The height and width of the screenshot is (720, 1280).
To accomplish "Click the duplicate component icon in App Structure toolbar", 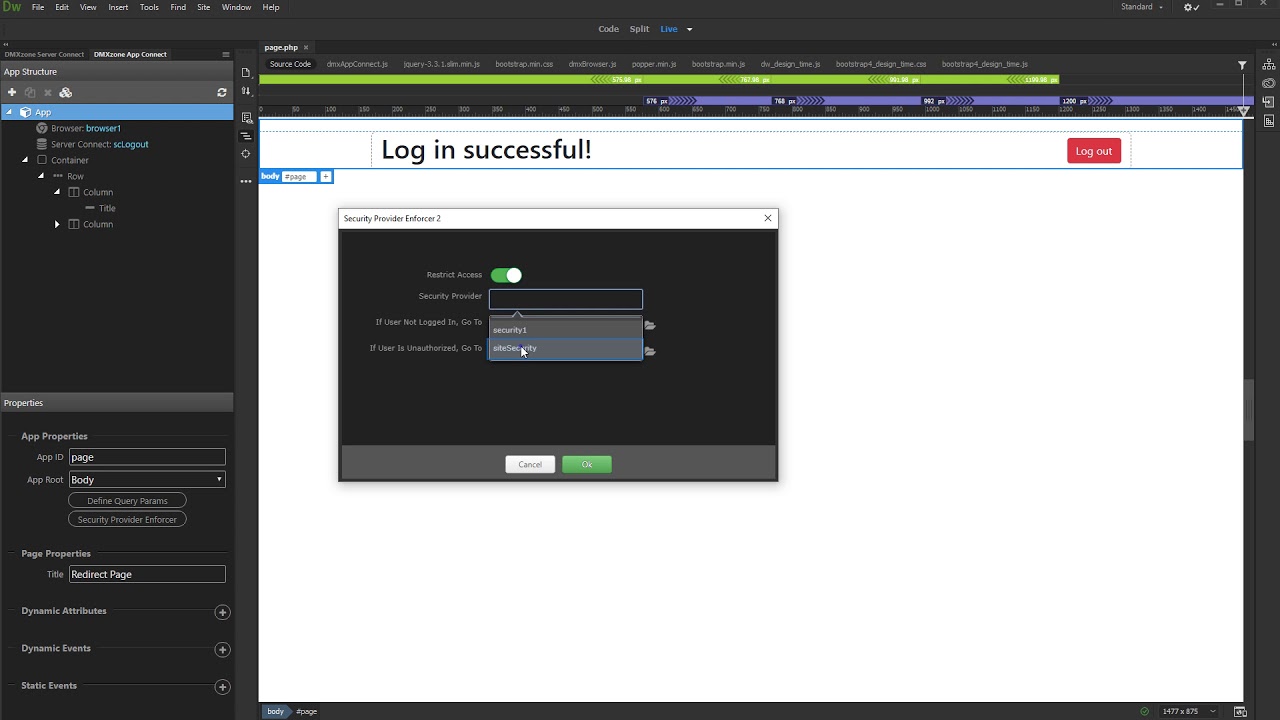I will pyautogui.click(x=30, y=92).
